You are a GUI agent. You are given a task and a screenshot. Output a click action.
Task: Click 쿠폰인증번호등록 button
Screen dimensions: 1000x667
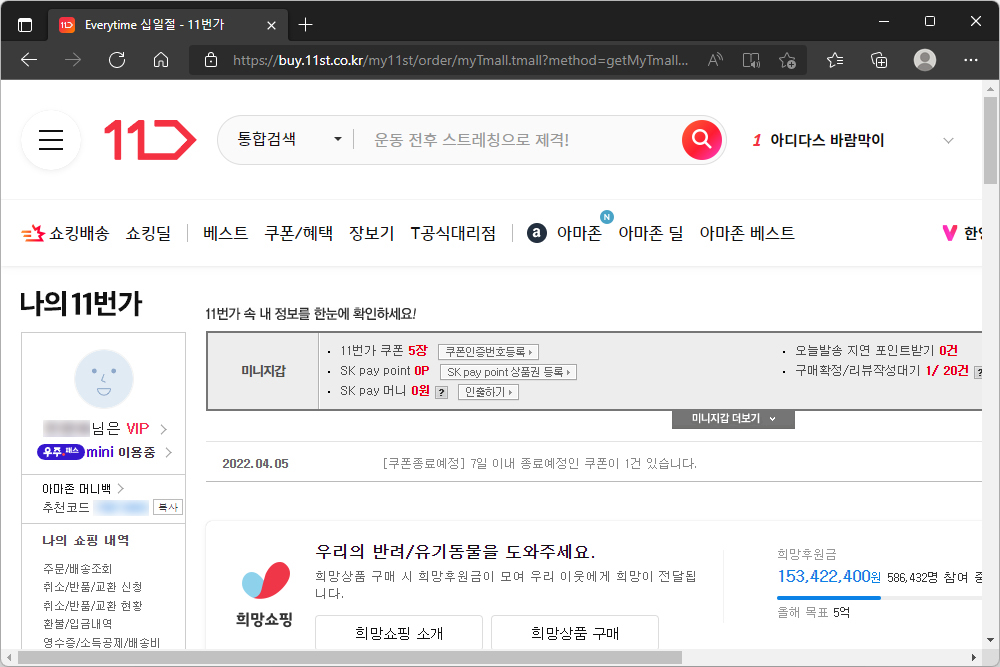click(x=489, y=351)
